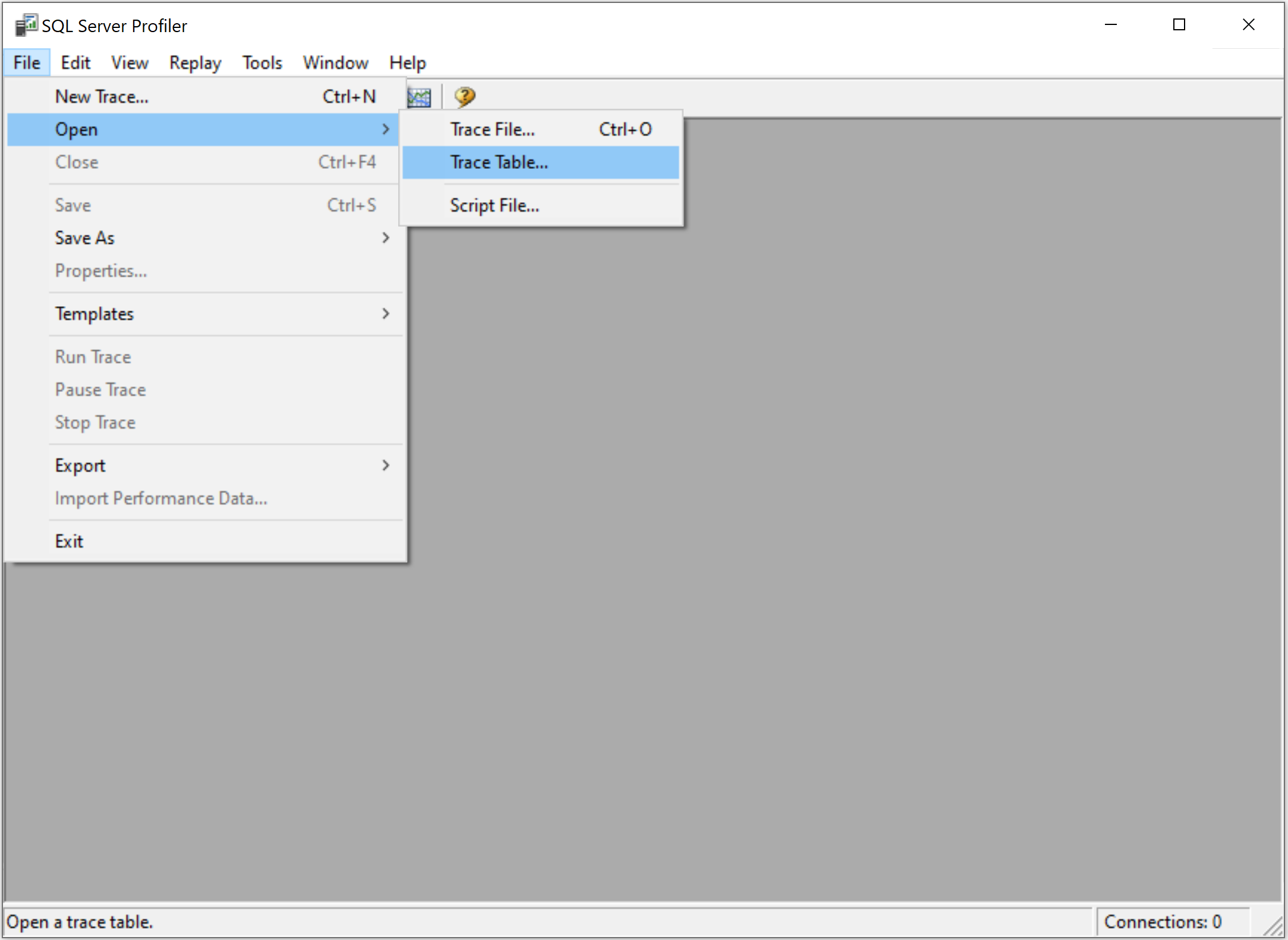The width and height of the screenshot is (1288, 940).
Task: Open the Tools menu
Action: tap(262, 62)
